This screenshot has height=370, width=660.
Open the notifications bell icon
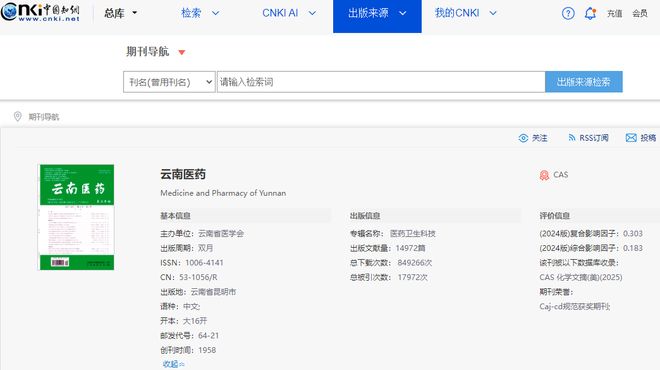(x=591, y=13)
